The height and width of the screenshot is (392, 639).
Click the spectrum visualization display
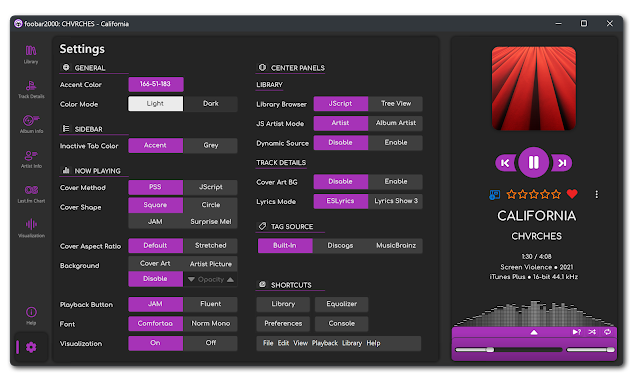coord(534,314)
